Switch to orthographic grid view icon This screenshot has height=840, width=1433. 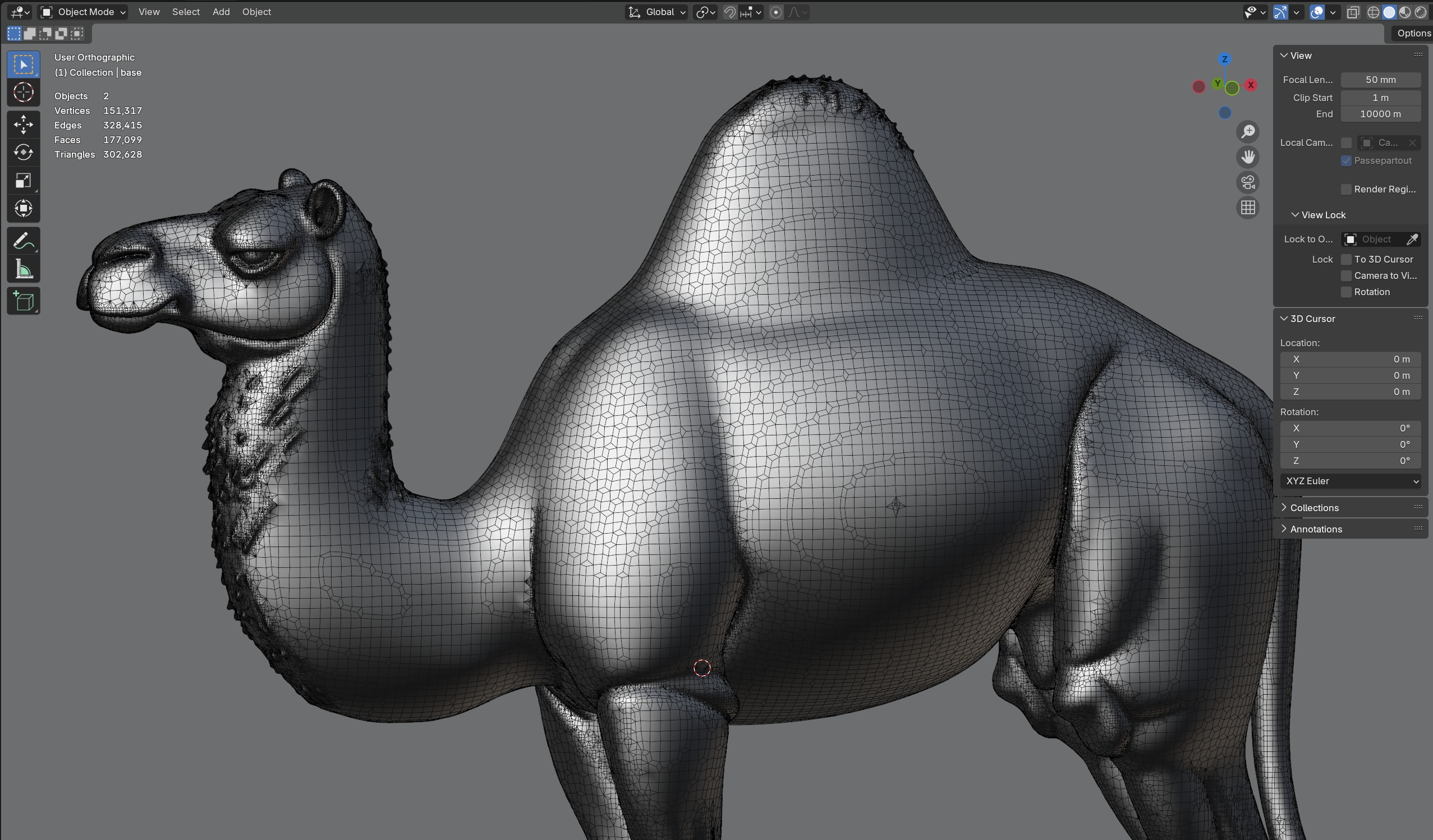tap(1248, 208)
